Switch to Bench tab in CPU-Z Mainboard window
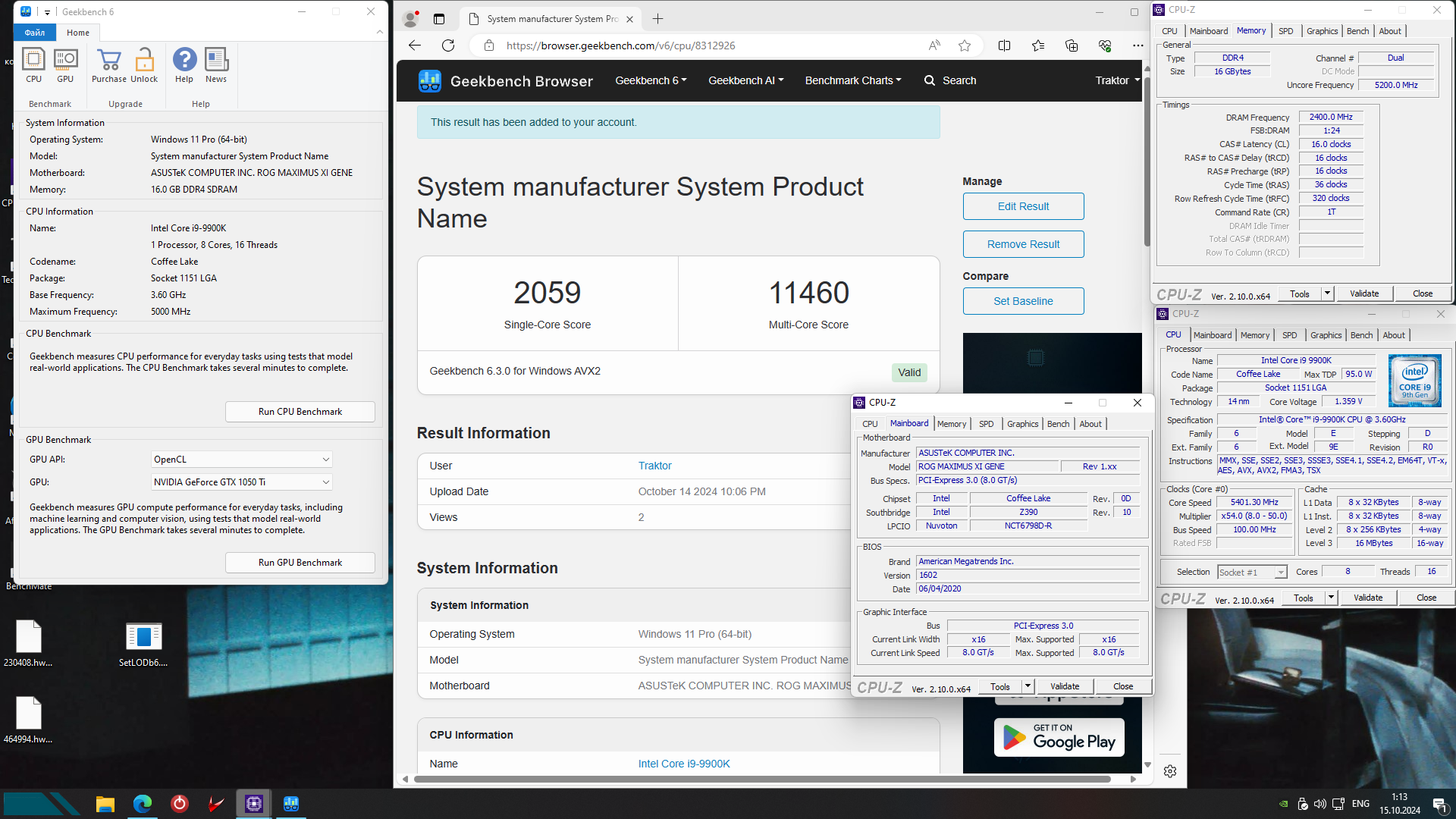The height and width of the screenshot is (819, 1456). (1058, 424)
